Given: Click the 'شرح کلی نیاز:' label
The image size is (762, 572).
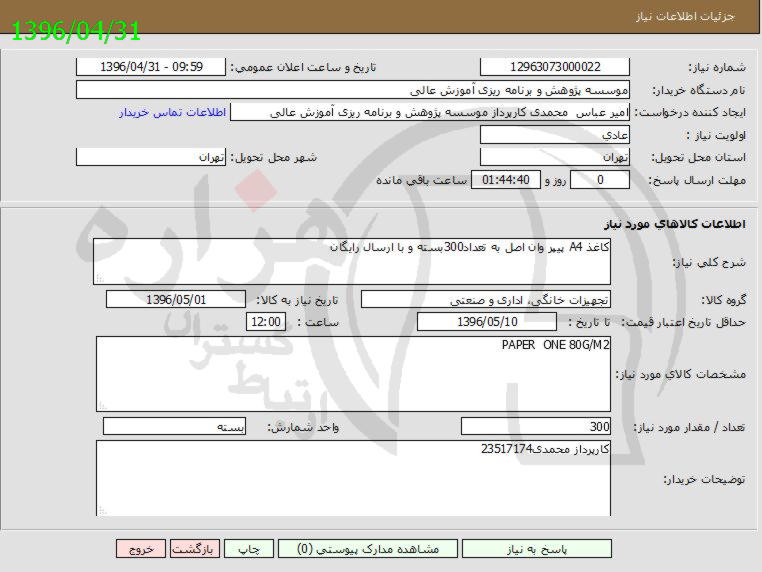Looking at the screenshot, I should (709, 263).
